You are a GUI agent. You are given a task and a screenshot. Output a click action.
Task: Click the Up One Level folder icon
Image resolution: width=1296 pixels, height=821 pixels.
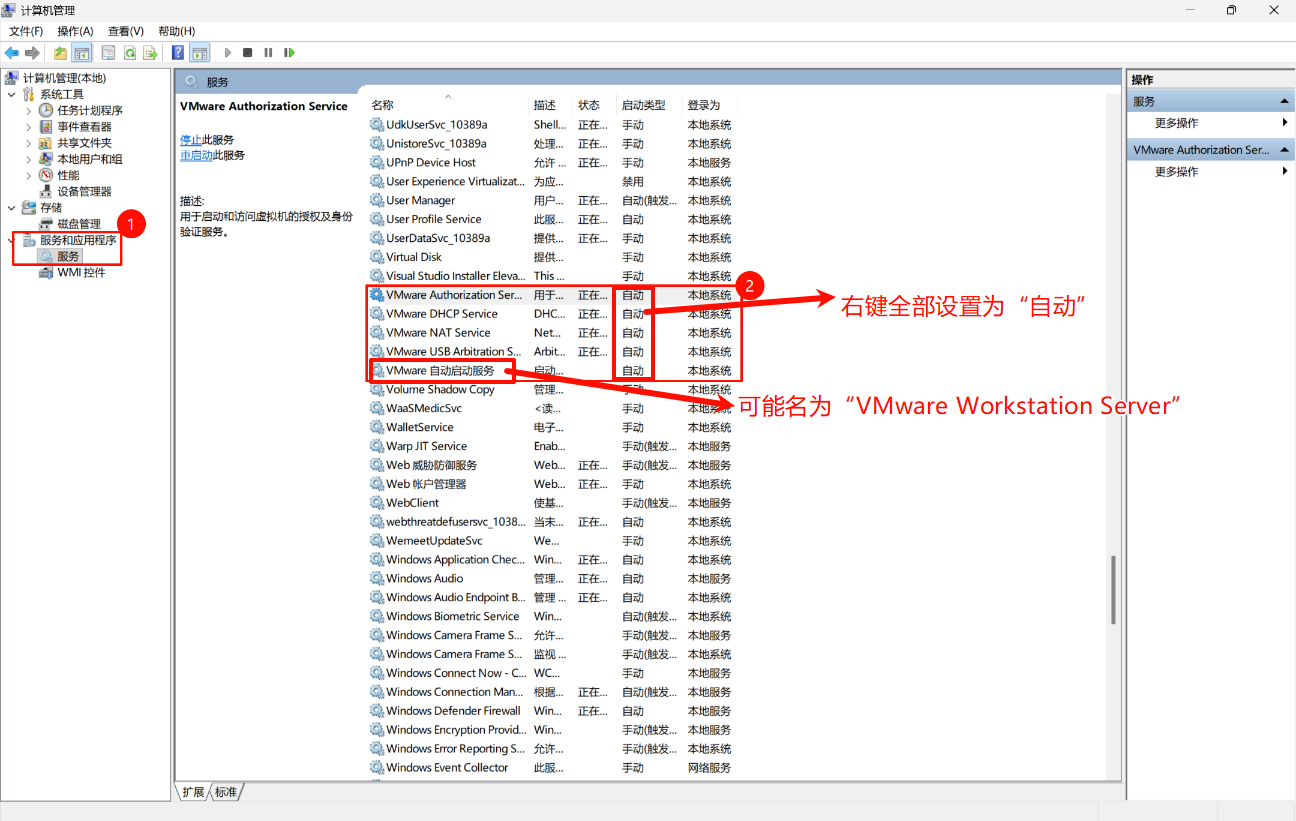click(61, 52)
